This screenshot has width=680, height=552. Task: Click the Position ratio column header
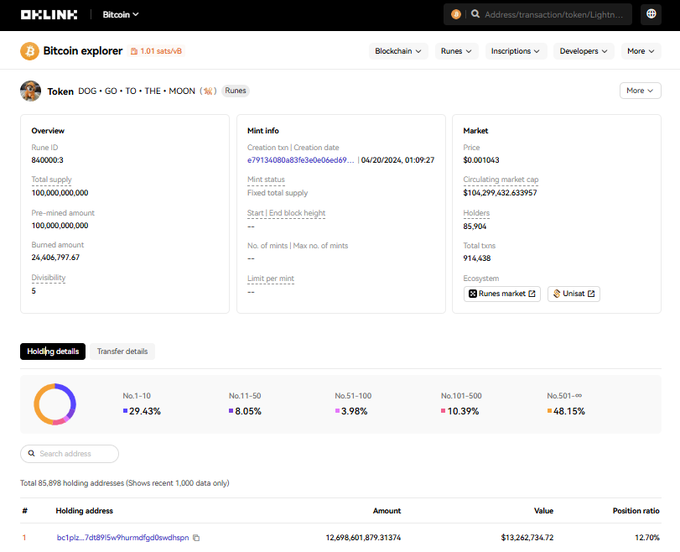(x=636, y=511)
